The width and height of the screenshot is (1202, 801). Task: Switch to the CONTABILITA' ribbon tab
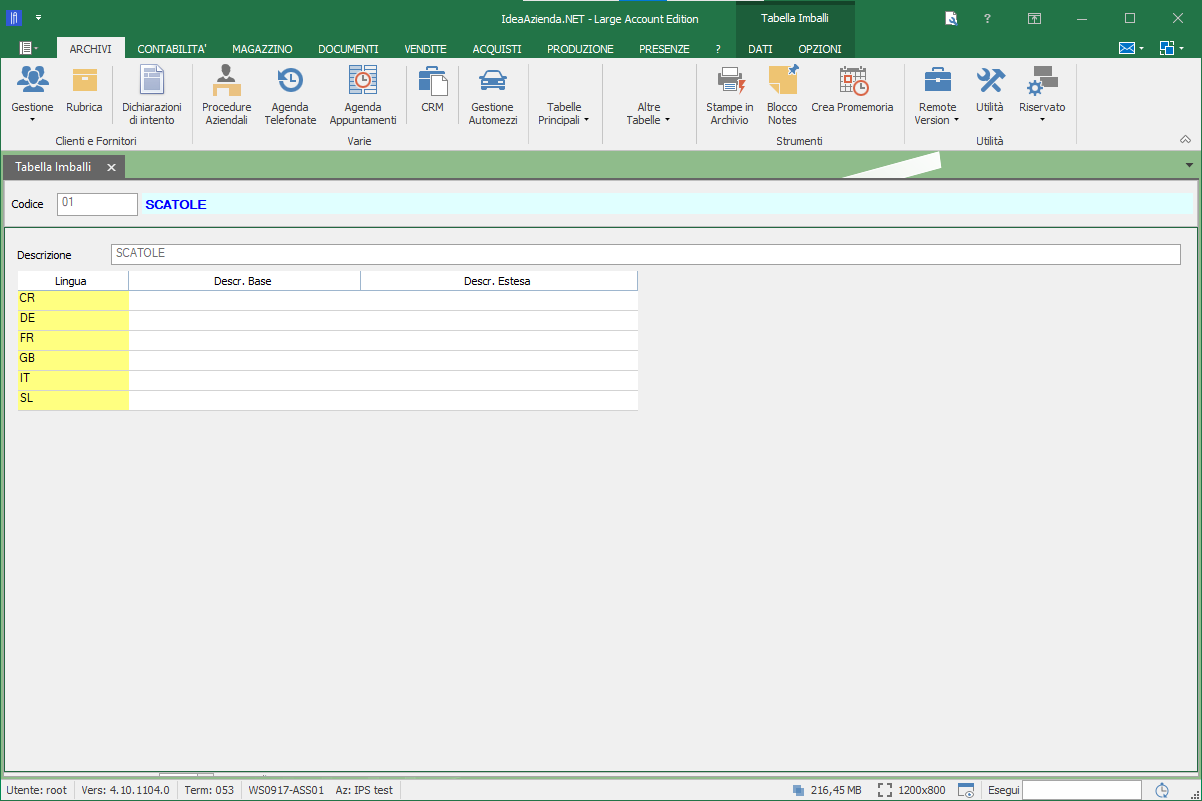[x=172, y=48]
